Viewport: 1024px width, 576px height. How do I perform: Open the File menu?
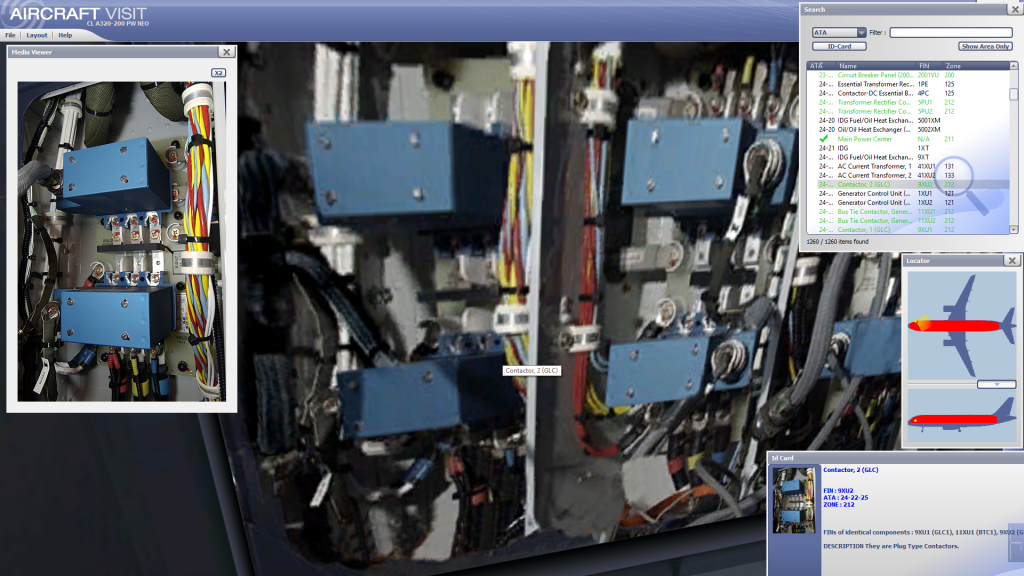point(10,35)
